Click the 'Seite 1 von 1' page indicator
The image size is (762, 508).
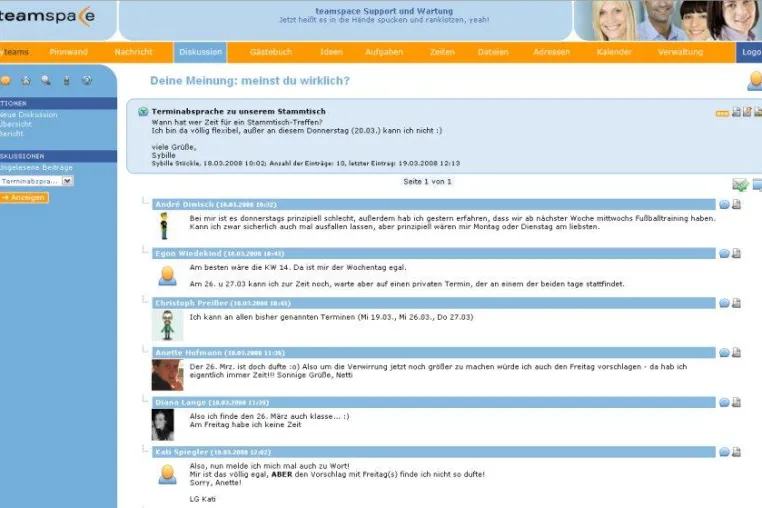427,181
